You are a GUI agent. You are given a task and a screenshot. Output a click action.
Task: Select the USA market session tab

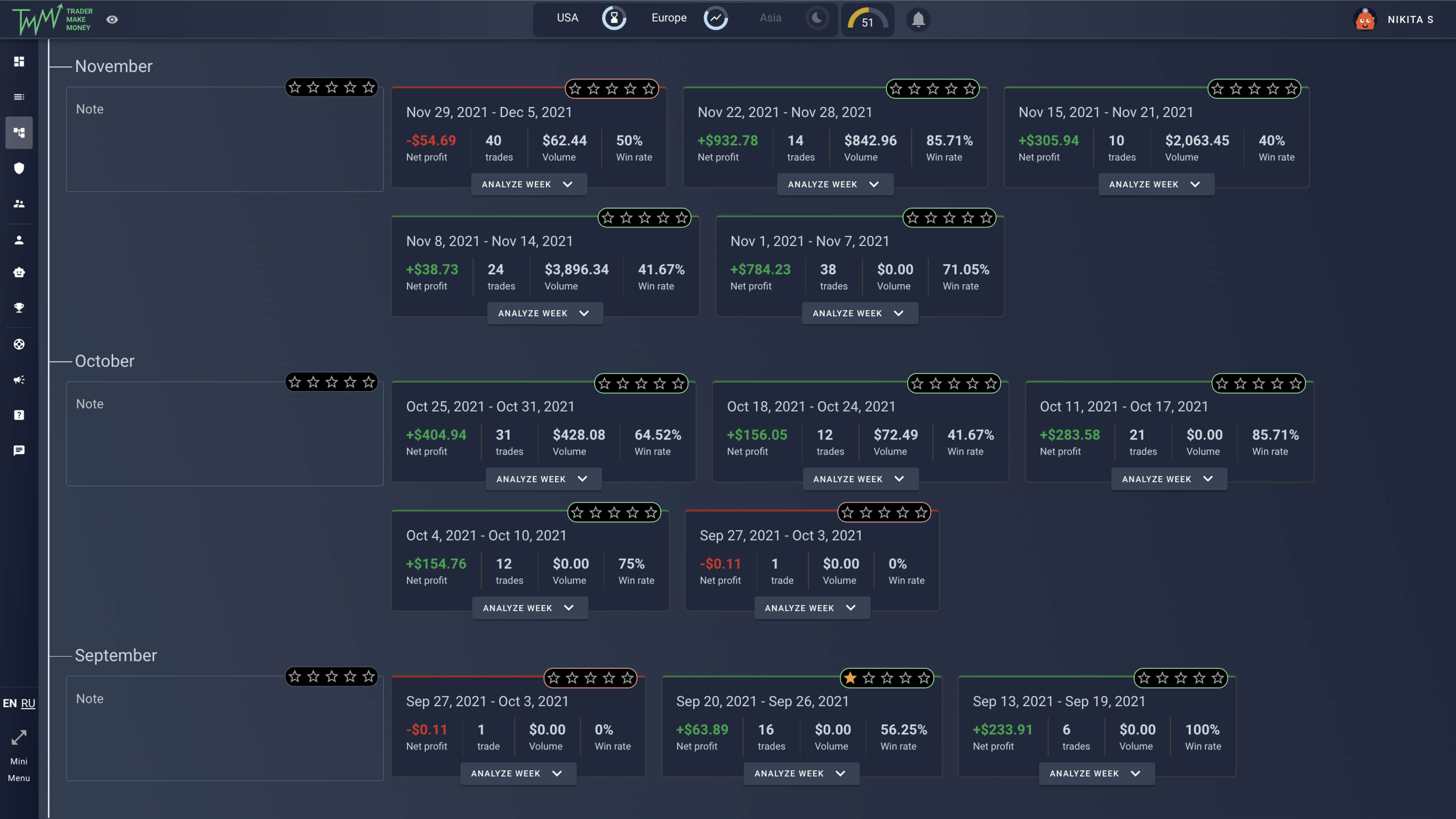[568, 18]
